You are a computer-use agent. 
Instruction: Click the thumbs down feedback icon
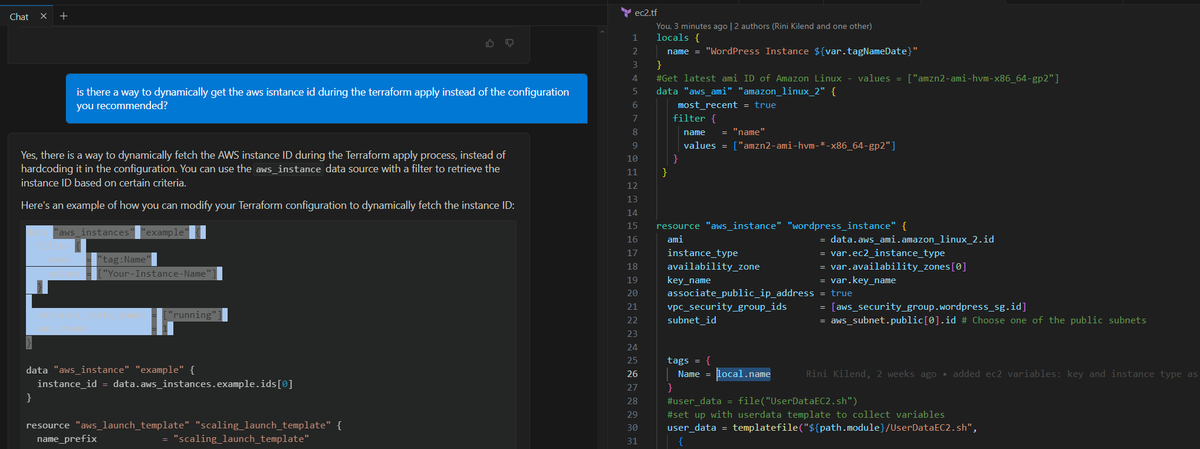pyautogui.click(x=509, y=43)
